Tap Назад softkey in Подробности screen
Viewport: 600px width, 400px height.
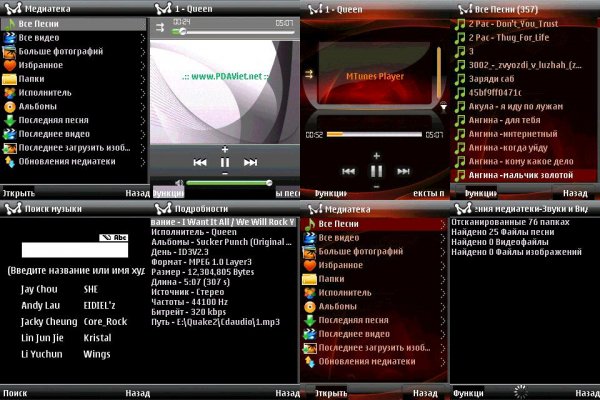coord(287,393)
